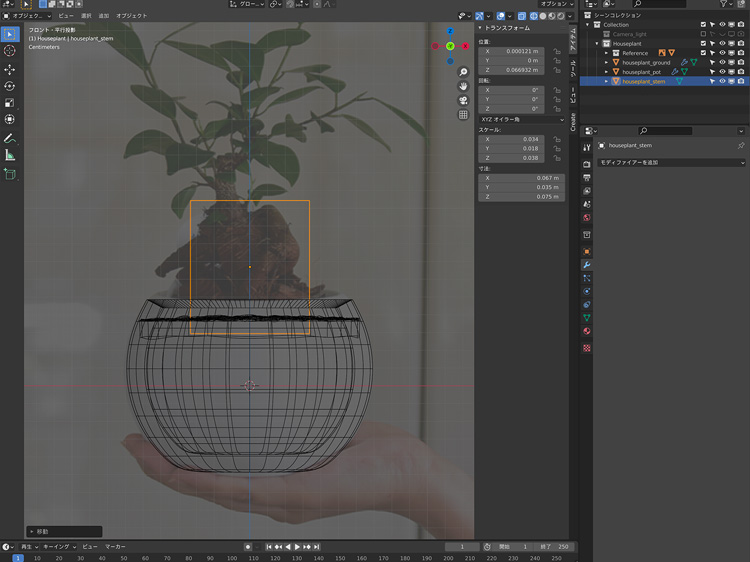Image resolution: width=750 pixels, height=562 pixels.
Task: Toggle the lock next to Location X
Action: (556, 50)
